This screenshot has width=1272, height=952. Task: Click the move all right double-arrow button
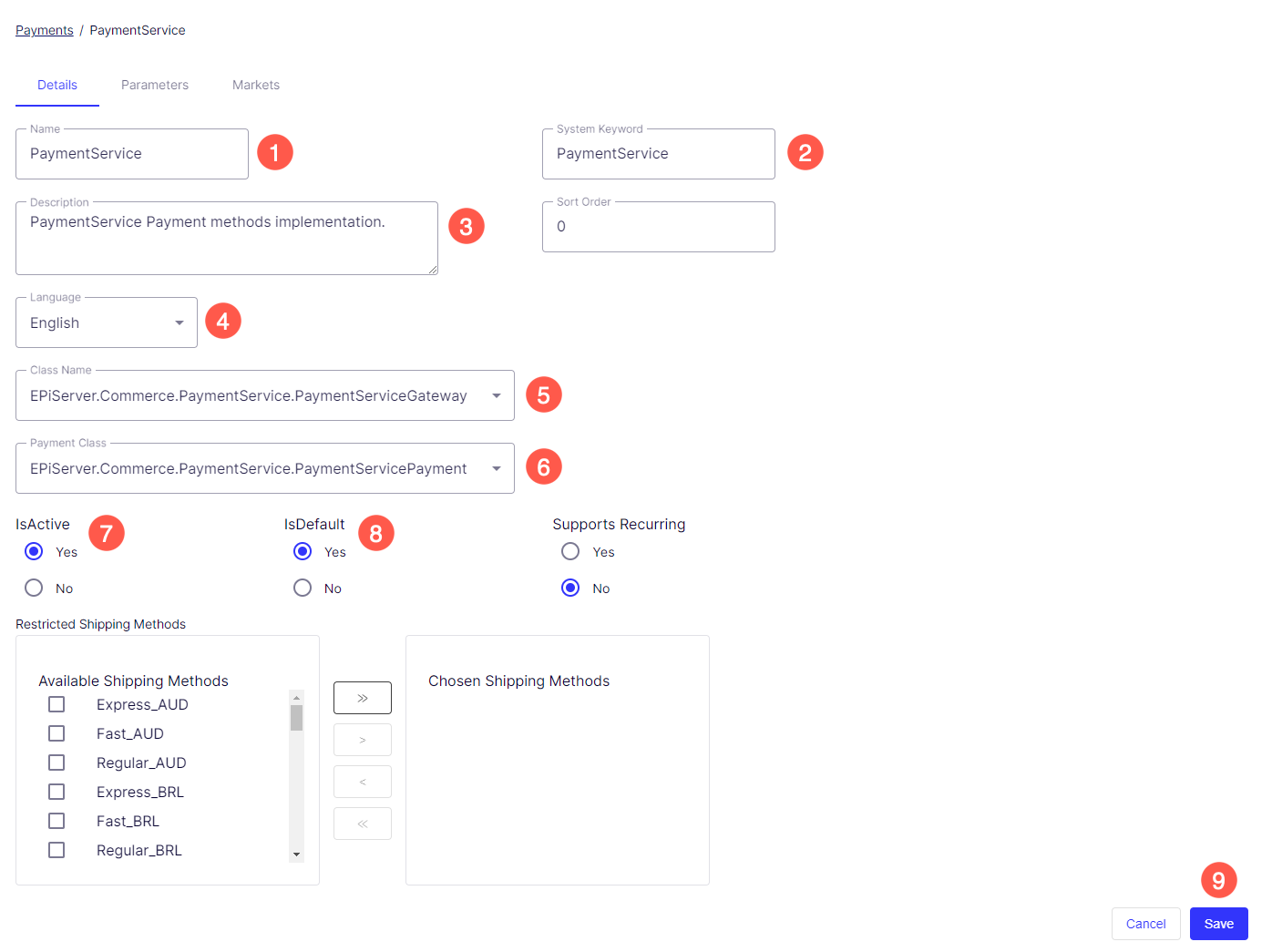[x=362, y=698]
